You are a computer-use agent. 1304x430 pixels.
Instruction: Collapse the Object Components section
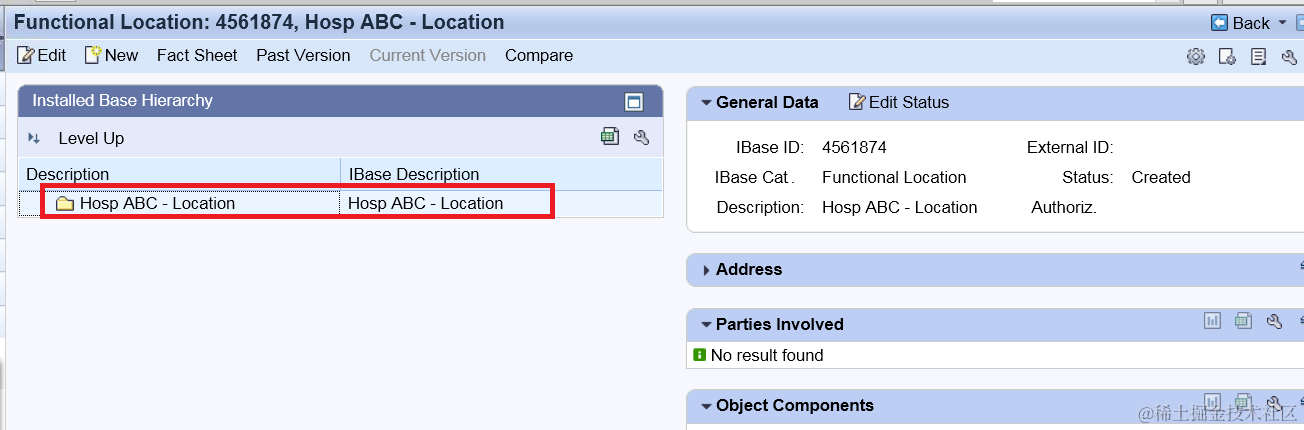point(706,405)
